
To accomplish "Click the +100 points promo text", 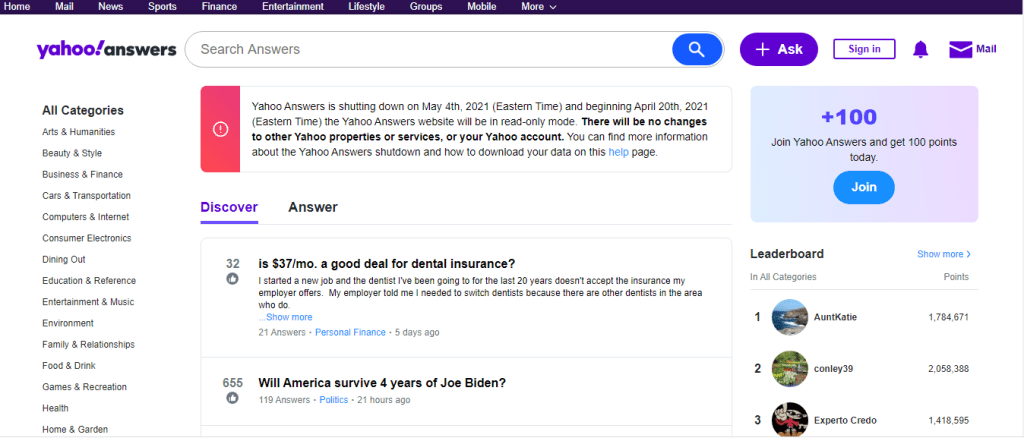I will 849,117.
